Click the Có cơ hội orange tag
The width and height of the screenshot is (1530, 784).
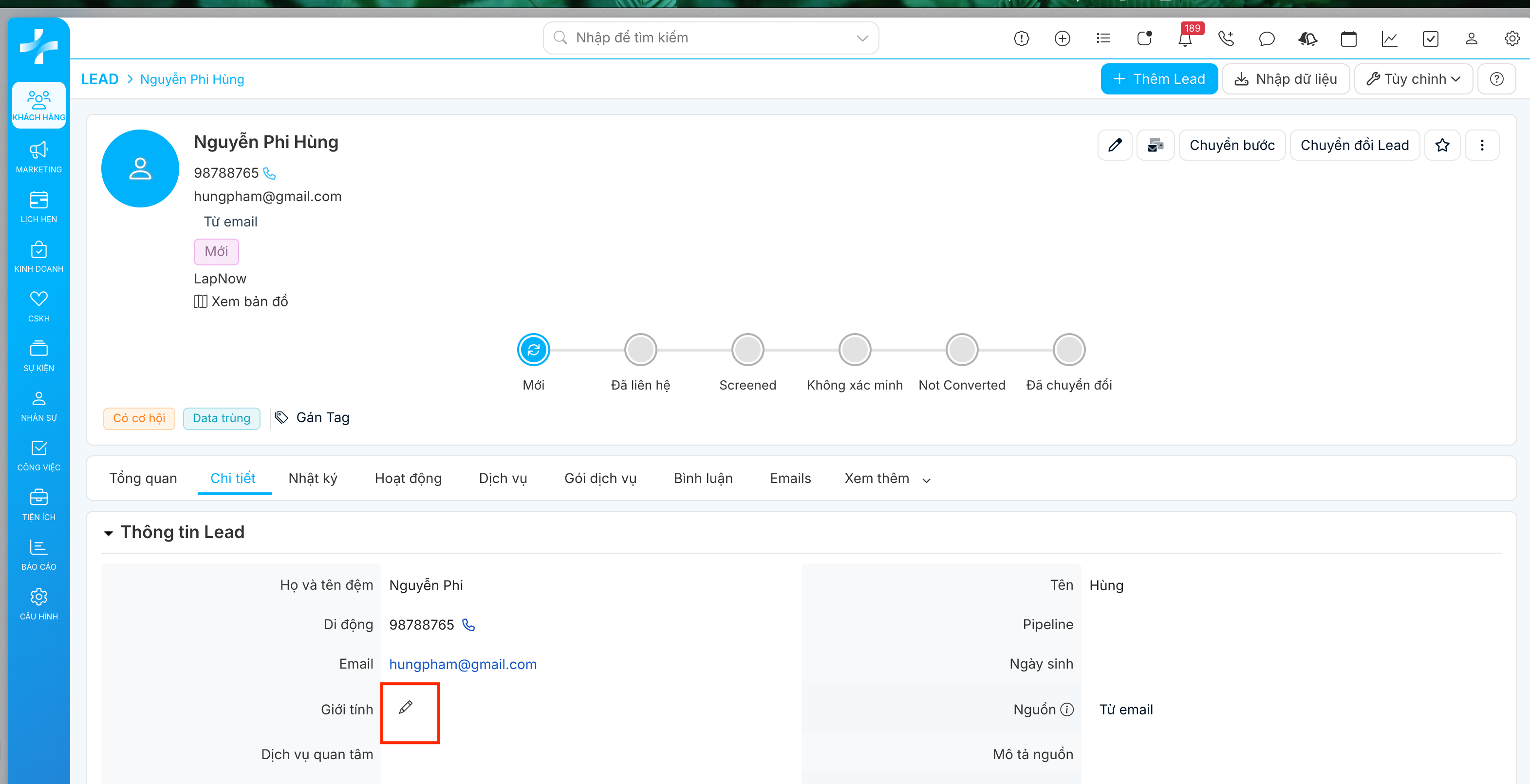139,418
